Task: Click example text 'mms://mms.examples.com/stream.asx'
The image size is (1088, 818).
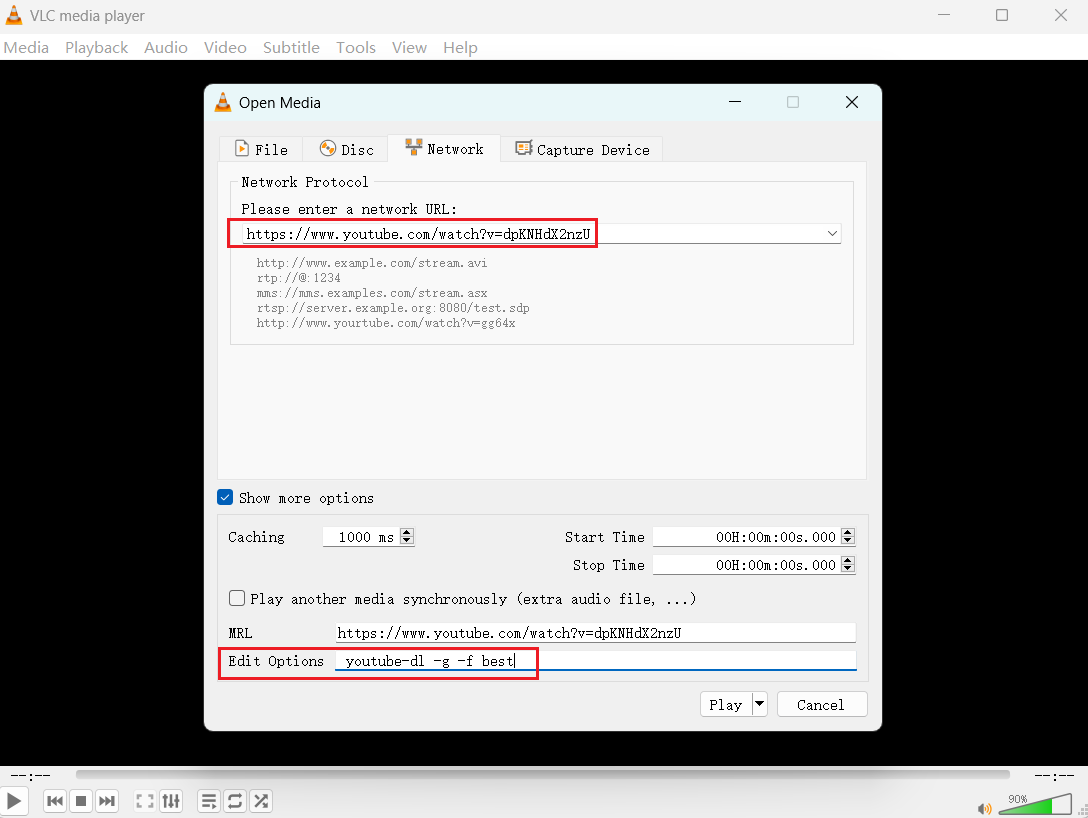Action: 372,293
